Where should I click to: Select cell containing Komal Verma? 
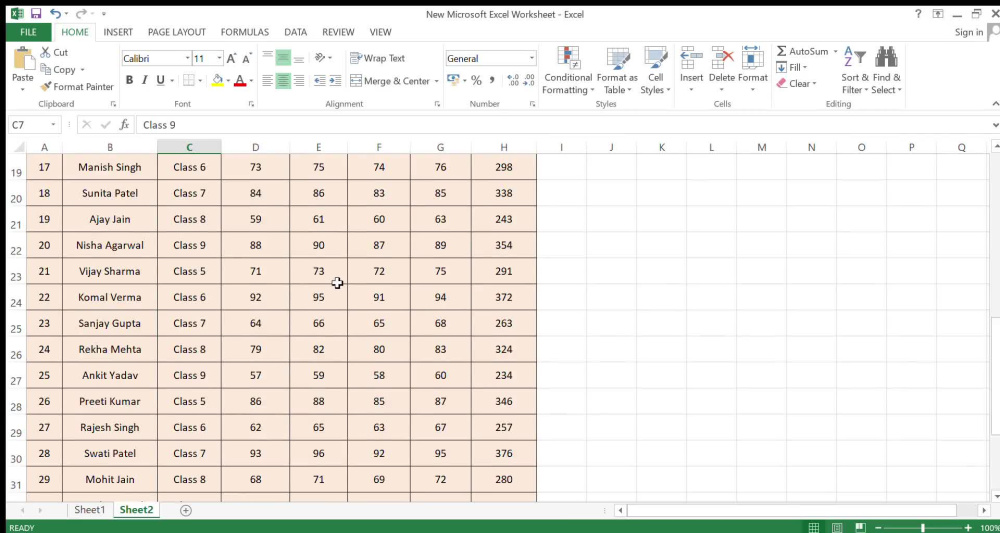[110, 297]
